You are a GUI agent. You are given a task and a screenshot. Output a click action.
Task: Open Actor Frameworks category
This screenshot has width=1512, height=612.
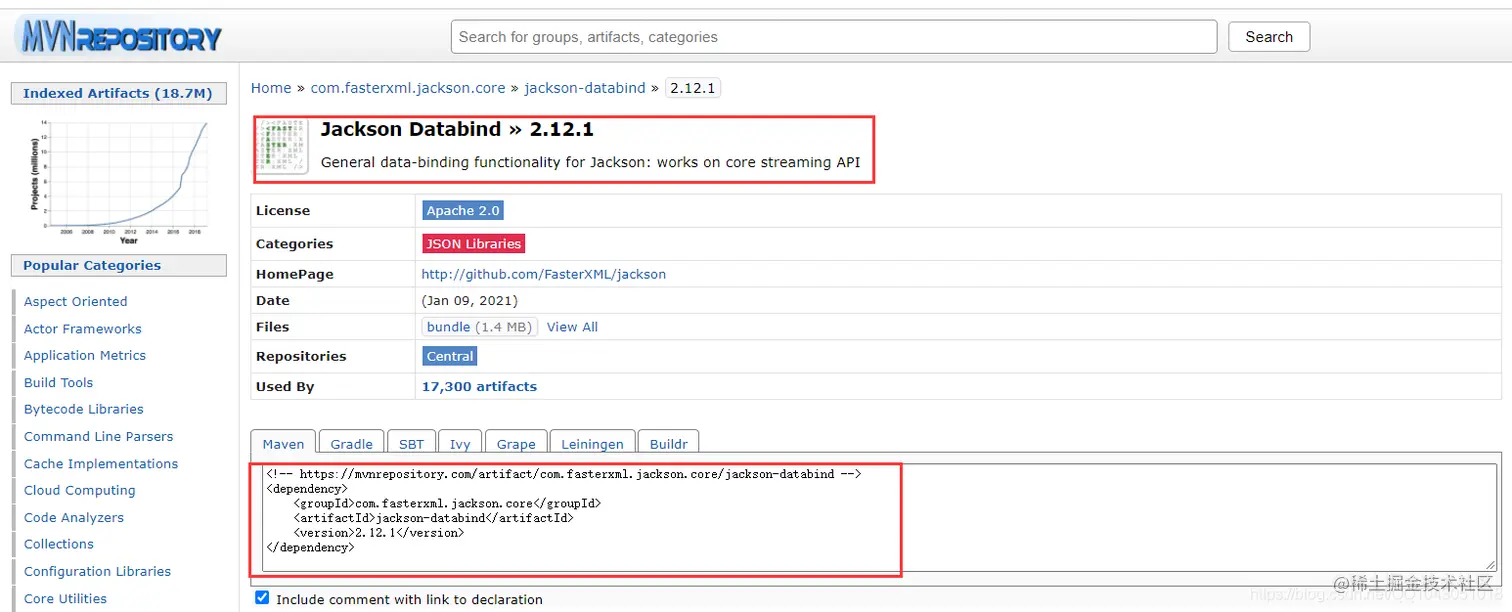[x=83, y=329]
